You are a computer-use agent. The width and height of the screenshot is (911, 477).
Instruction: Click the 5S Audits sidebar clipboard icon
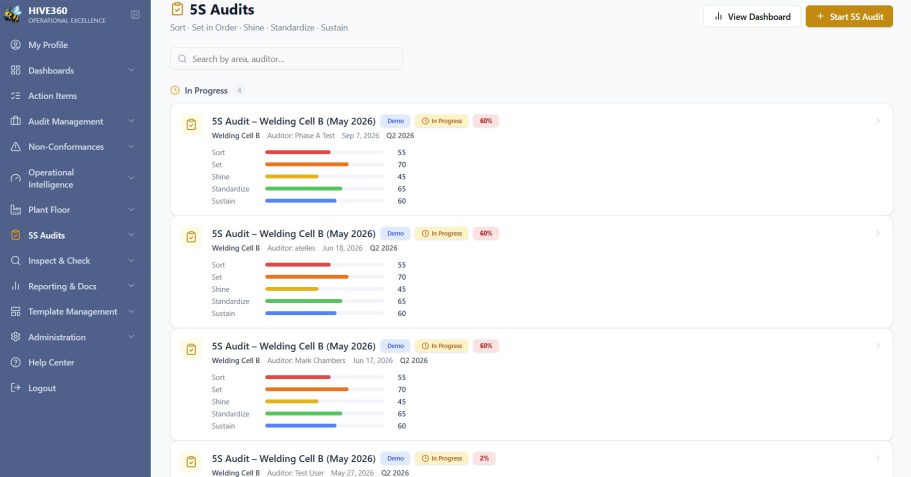[16, 235]
